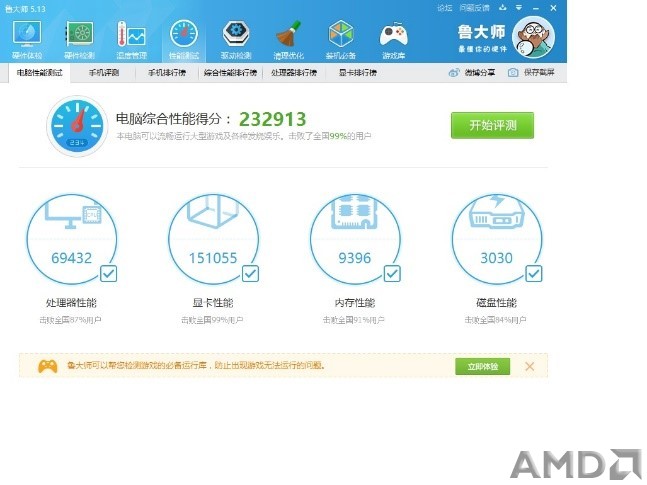This screenshot has width=647, height=485.
Task: Click the disk score circle 3030
Action: coord(496,239)
